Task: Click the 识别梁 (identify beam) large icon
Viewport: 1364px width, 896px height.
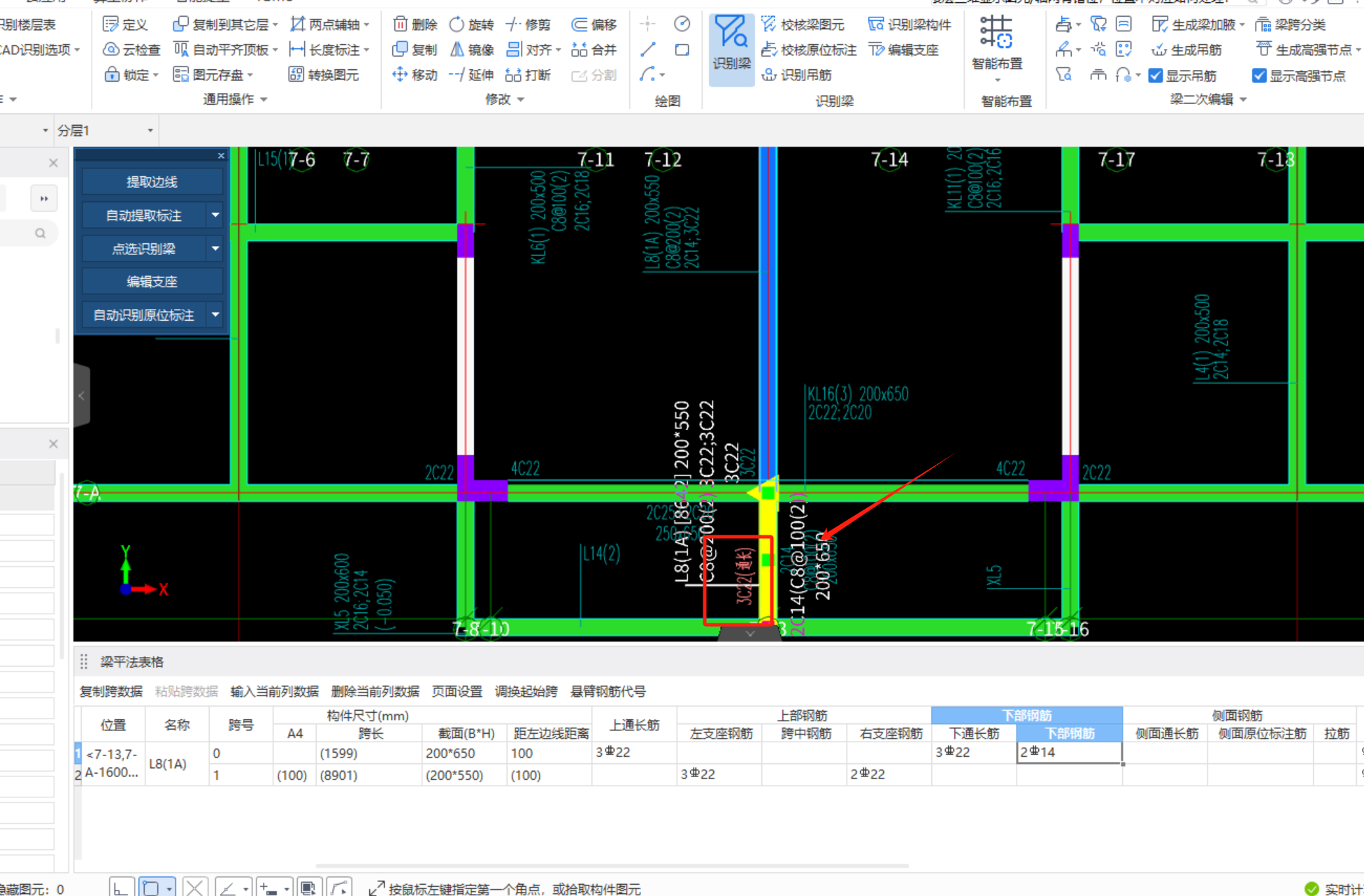Action: 731,43
